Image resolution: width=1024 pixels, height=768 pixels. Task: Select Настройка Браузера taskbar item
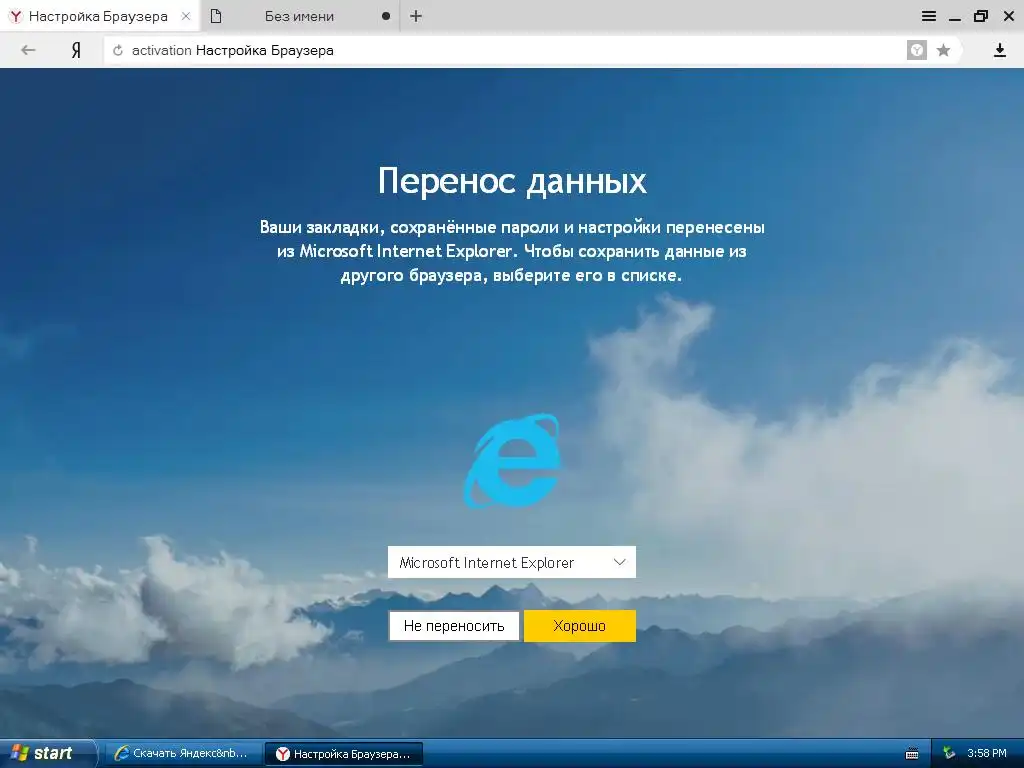coord(344,754)
